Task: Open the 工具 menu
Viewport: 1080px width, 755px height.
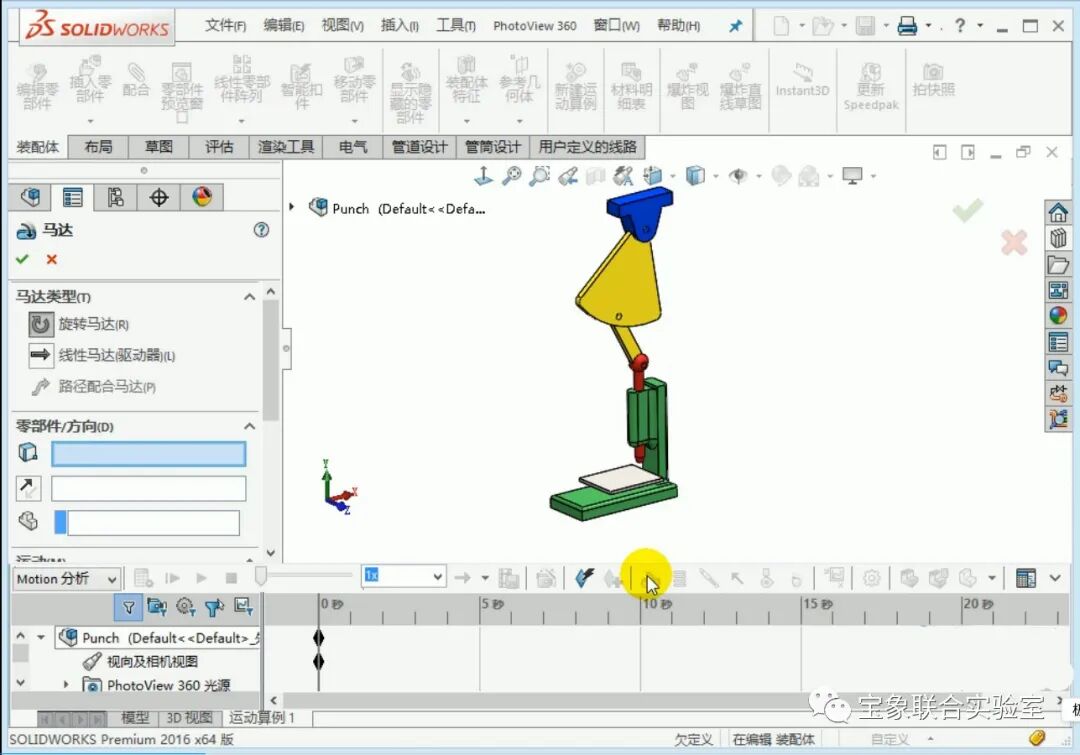Action: pos(456,25)
